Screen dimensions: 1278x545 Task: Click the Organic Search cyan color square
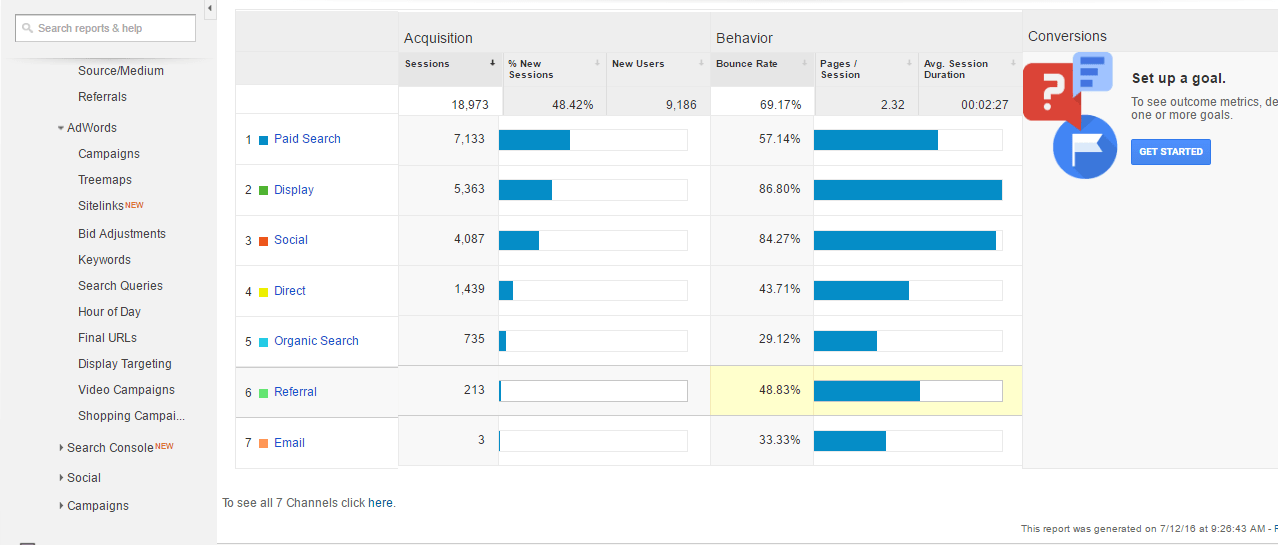263,342
